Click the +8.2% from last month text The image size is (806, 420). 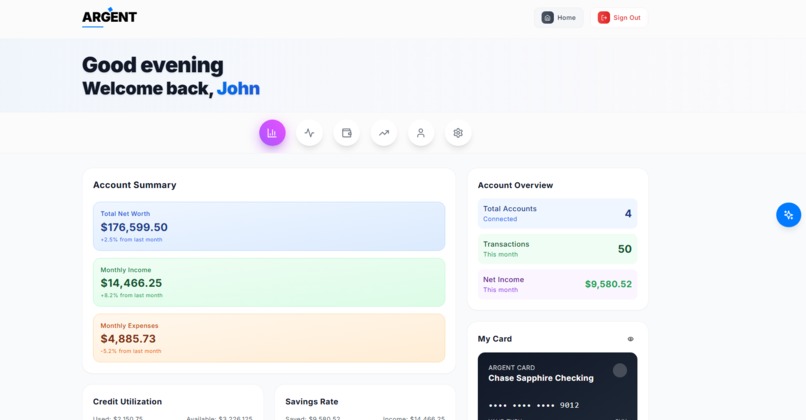point(131,296)
